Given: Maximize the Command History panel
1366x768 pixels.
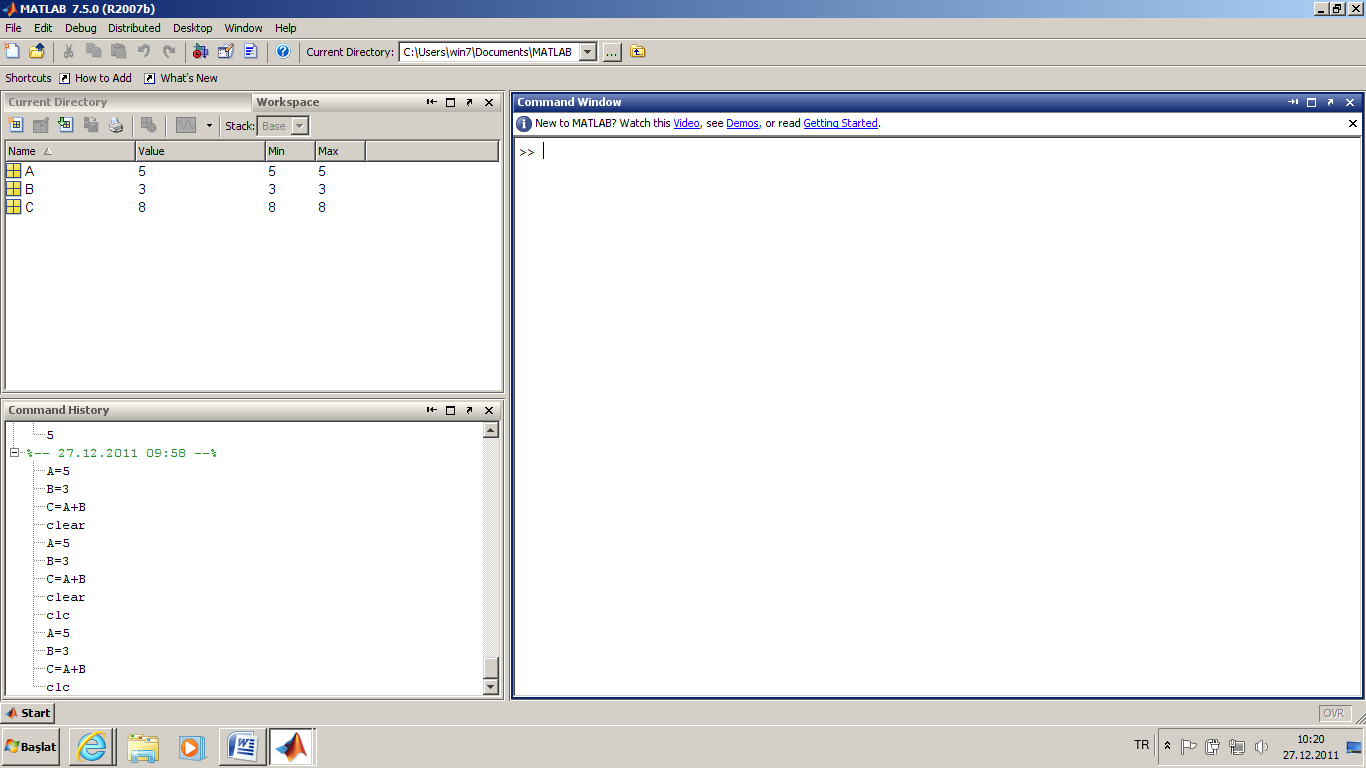Looking at the screenshot, I should tap(450, 410).
